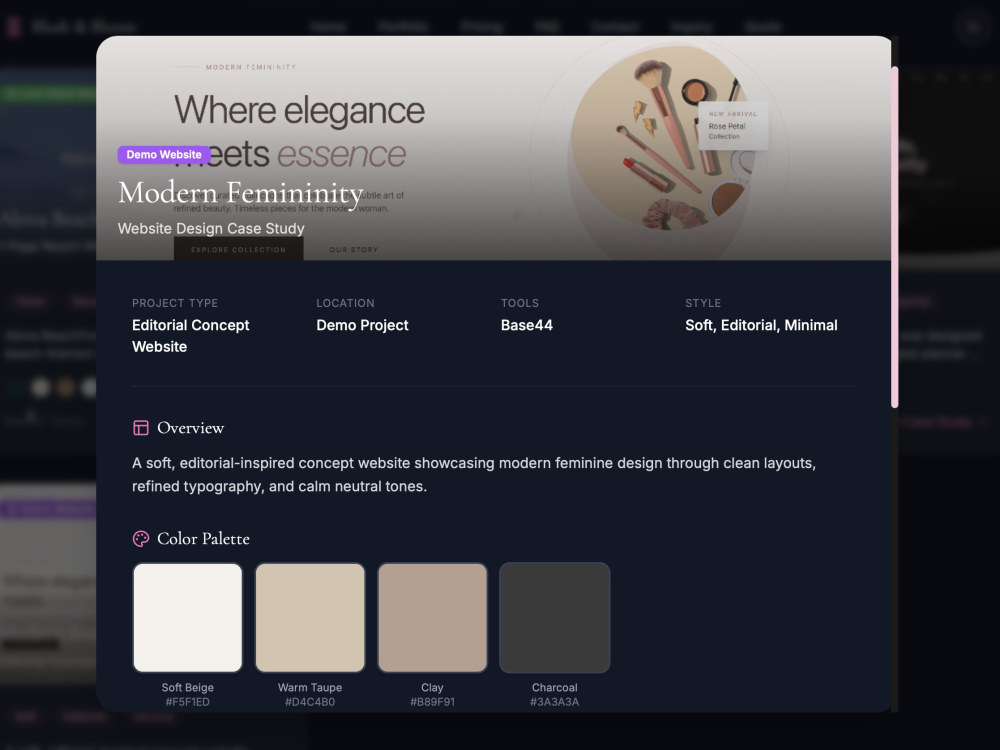Screen dimensions: 1000x750
Task: Select the Charcoal color swatch
Action: tap(555, 617)
